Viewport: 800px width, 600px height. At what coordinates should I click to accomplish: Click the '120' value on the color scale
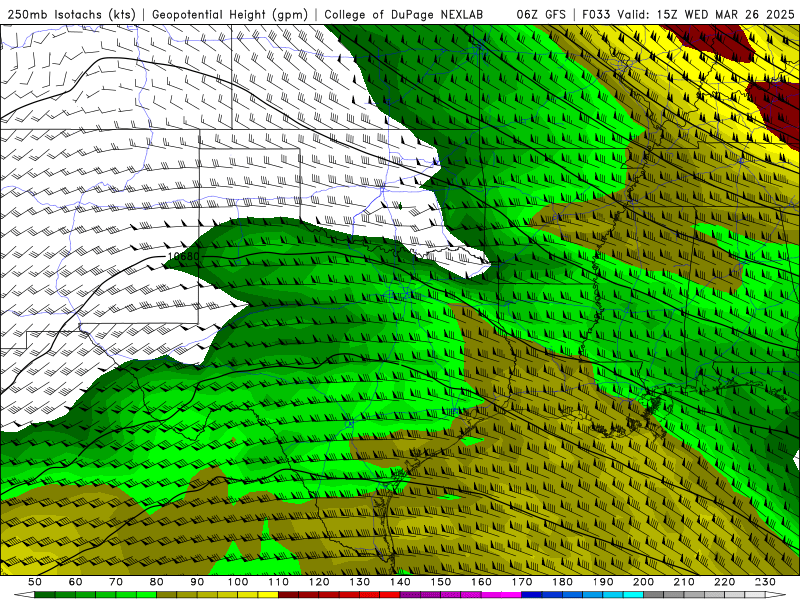click(x=319, y=582)
